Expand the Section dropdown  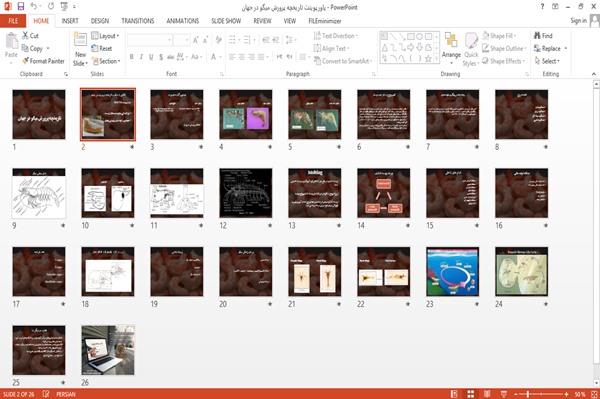tap(106, 61)
